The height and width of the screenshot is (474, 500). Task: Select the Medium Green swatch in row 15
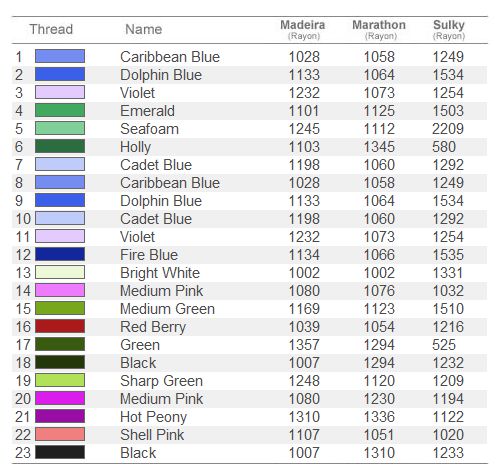[60, 308]
